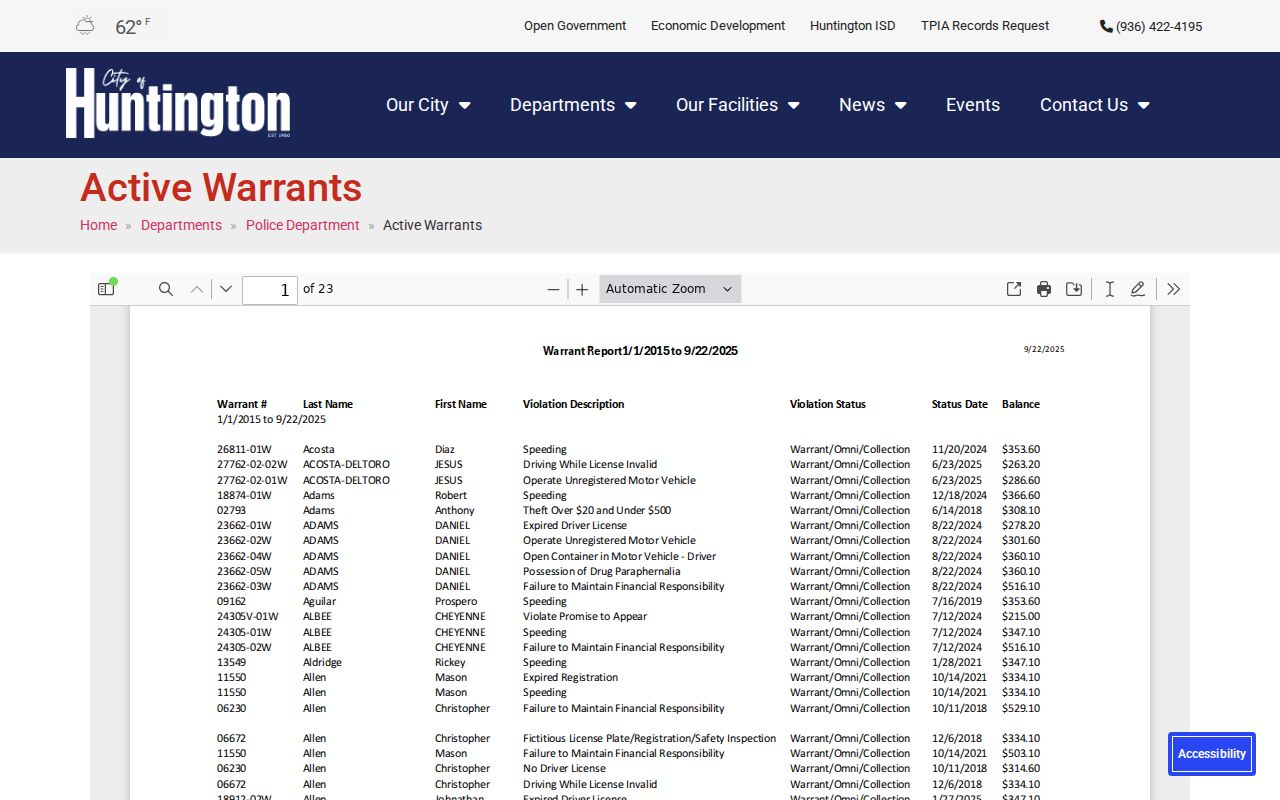Open find in document search

pos(166,289)
